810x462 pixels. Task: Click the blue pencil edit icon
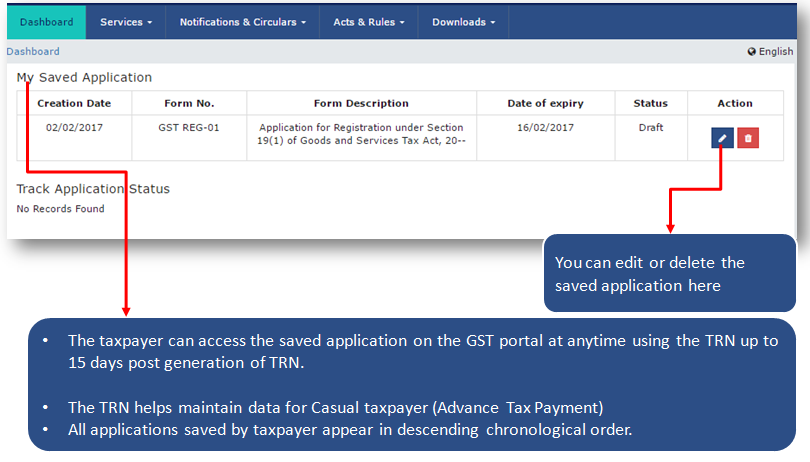722,138
